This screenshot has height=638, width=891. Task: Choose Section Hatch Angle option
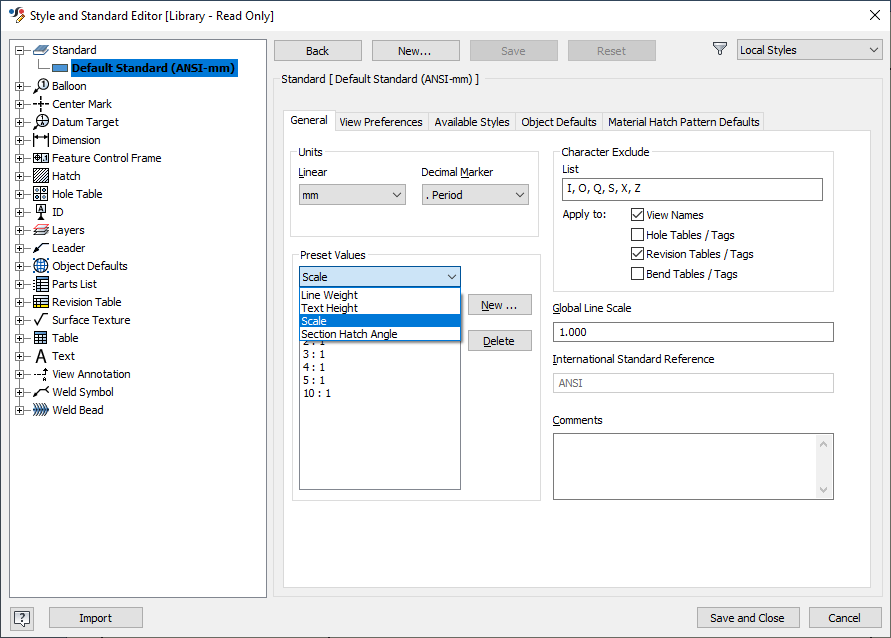coord(380,334)
